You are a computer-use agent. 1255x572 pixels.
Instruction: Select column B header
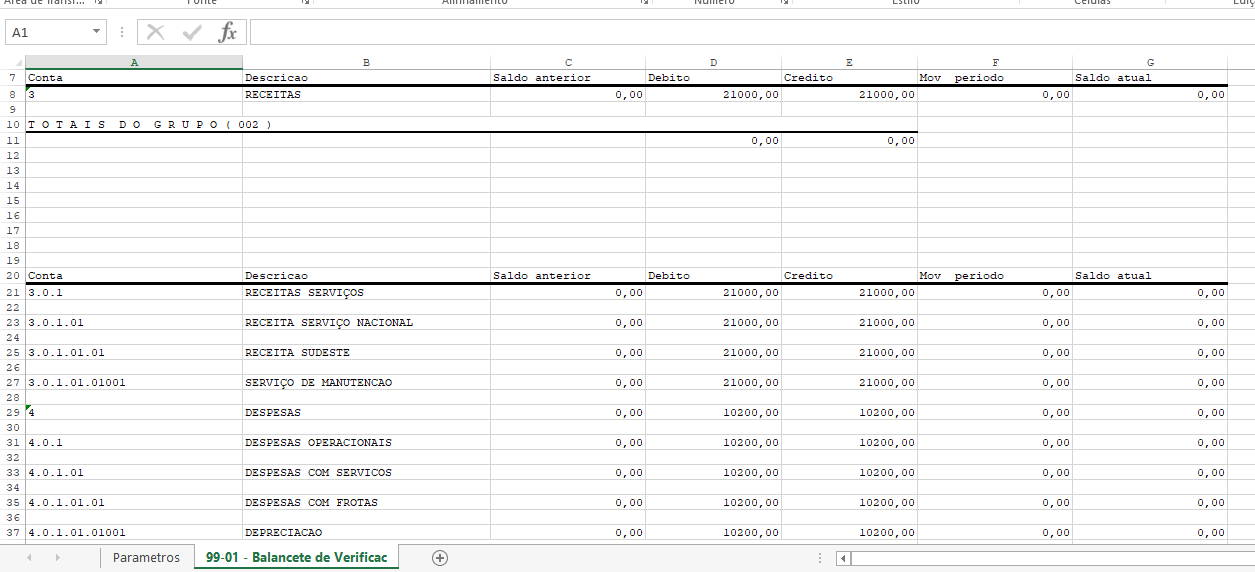tap(366, 62)
